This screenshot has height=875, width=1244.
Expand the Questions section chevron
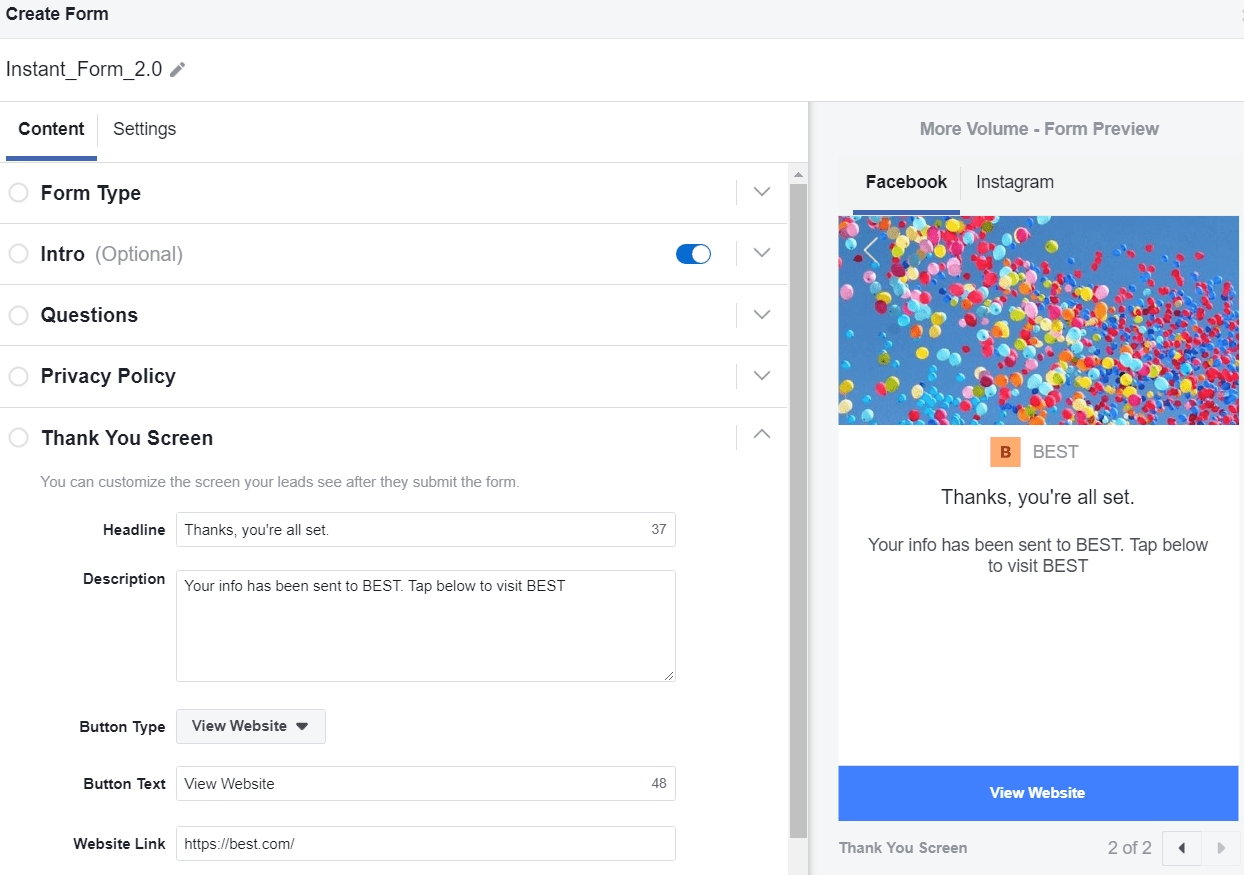click(x=762, y=315)
